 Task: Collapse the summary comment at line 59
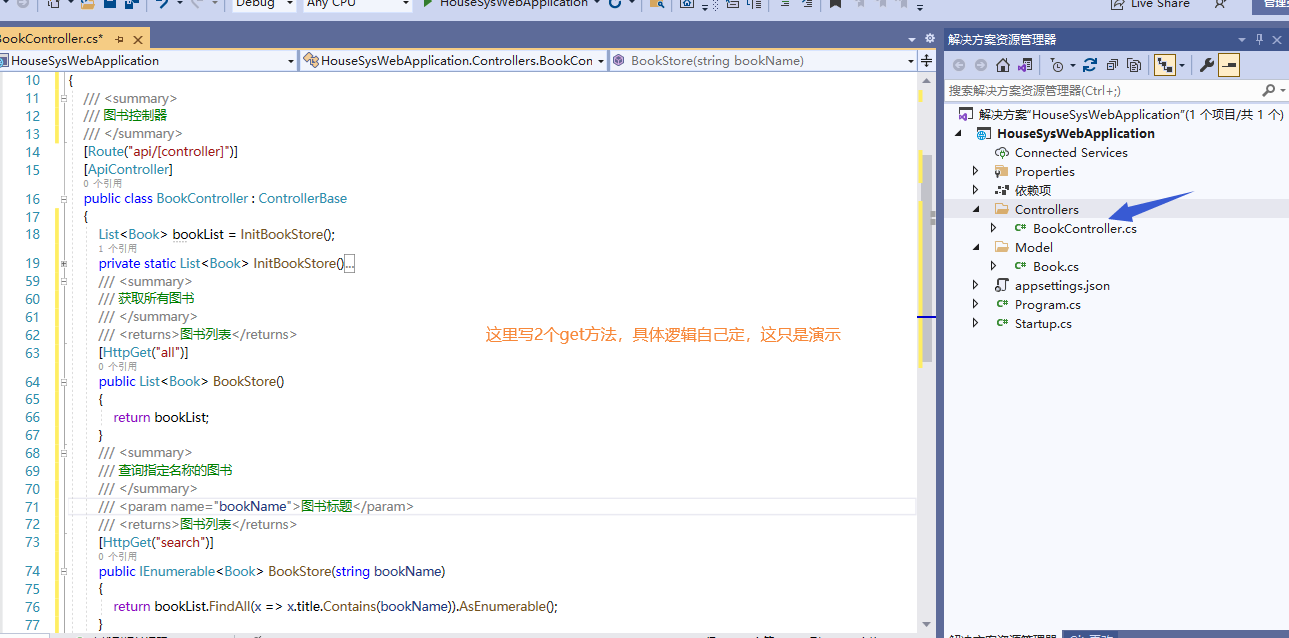[x=65, y=282]
